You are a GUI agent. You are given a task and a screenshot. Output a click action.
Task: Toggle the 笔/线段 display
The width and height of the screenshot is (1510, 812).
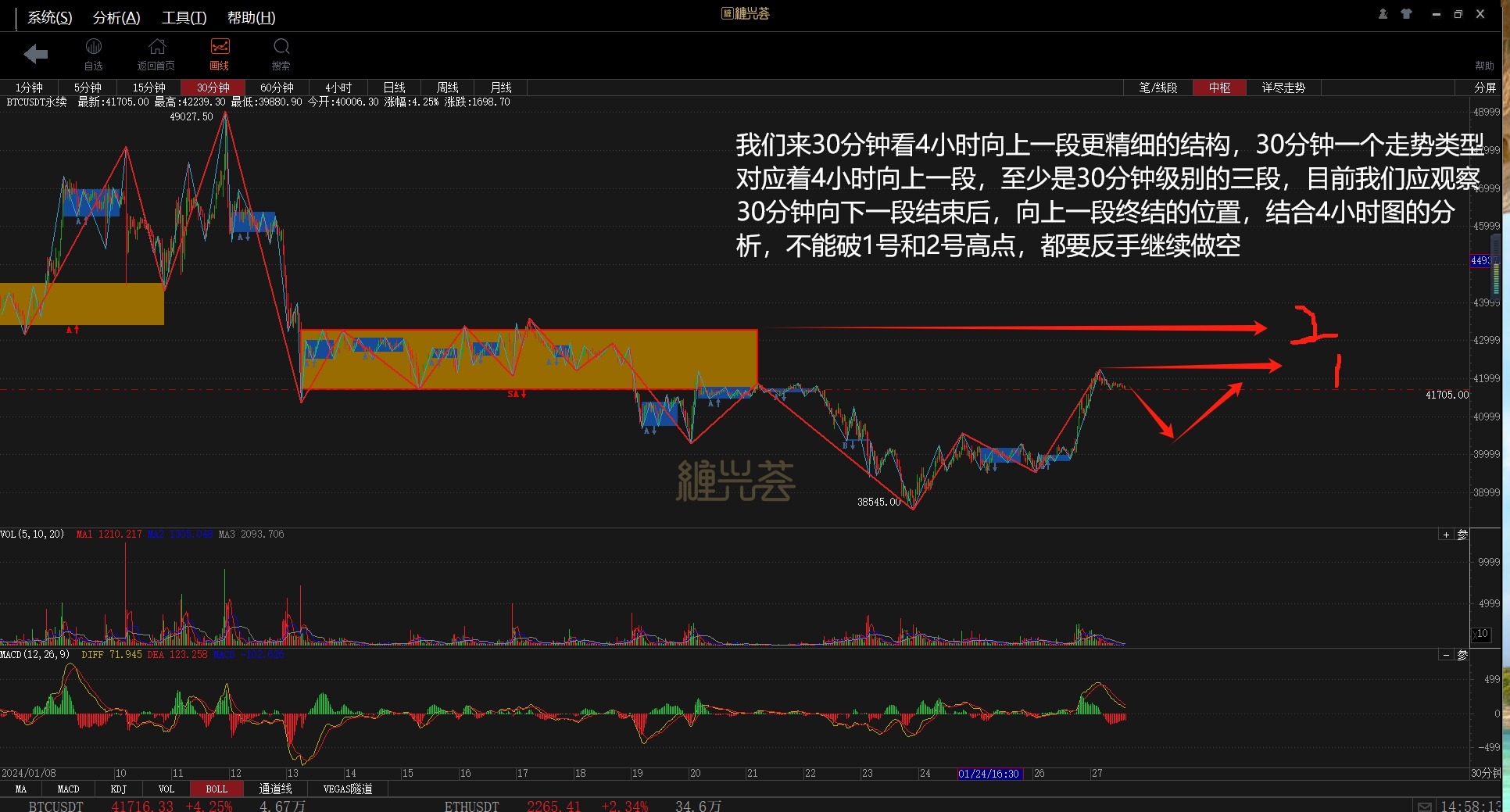(1158, 88)
